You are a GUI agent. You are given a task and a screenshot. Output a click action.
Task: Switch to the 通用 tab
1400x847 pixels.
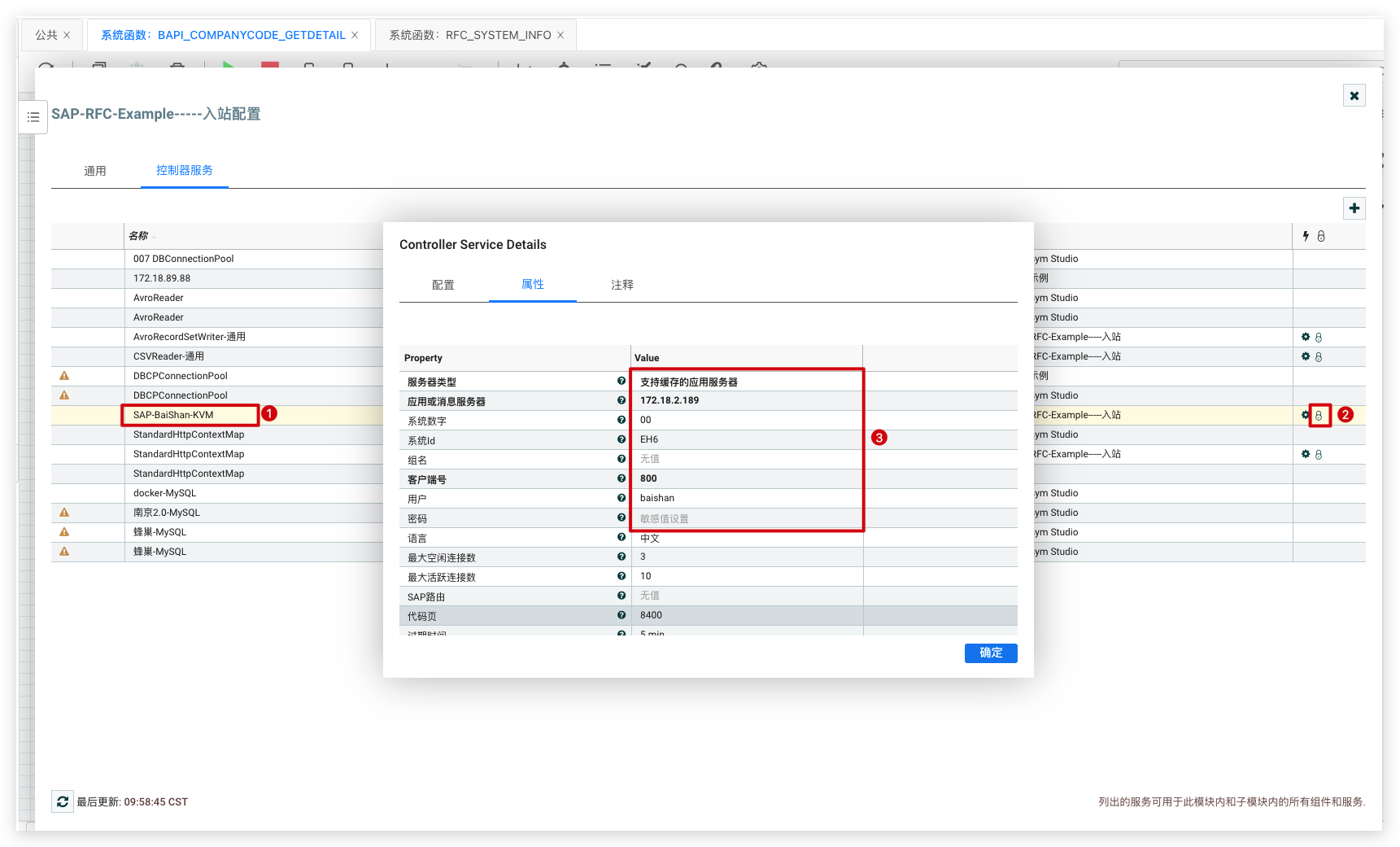(95, 171)
